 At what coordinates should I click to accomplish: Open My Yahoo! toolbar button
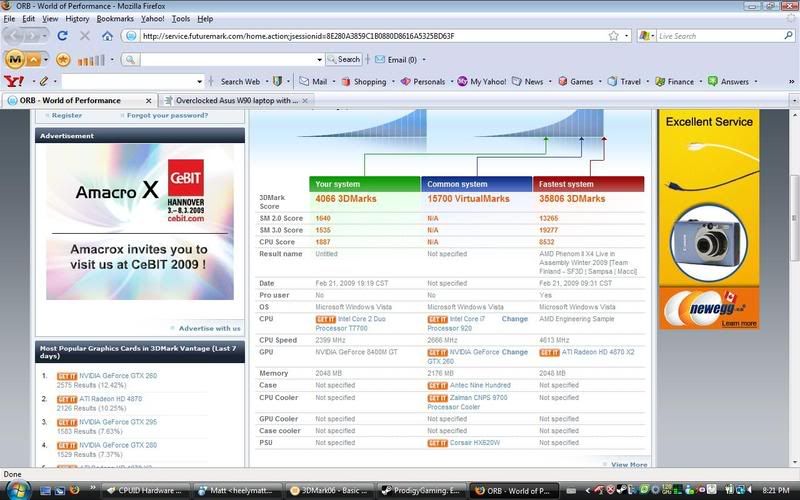pos(482,81)
